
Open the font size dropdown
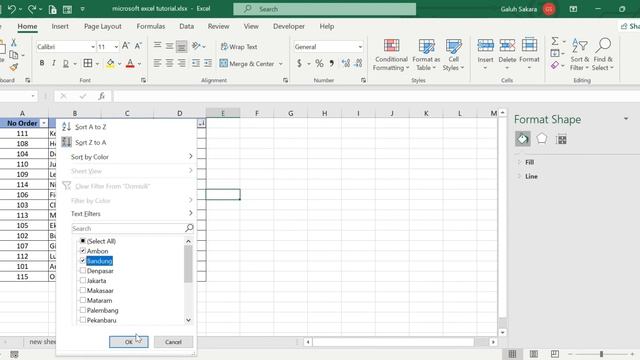[116, 47]
